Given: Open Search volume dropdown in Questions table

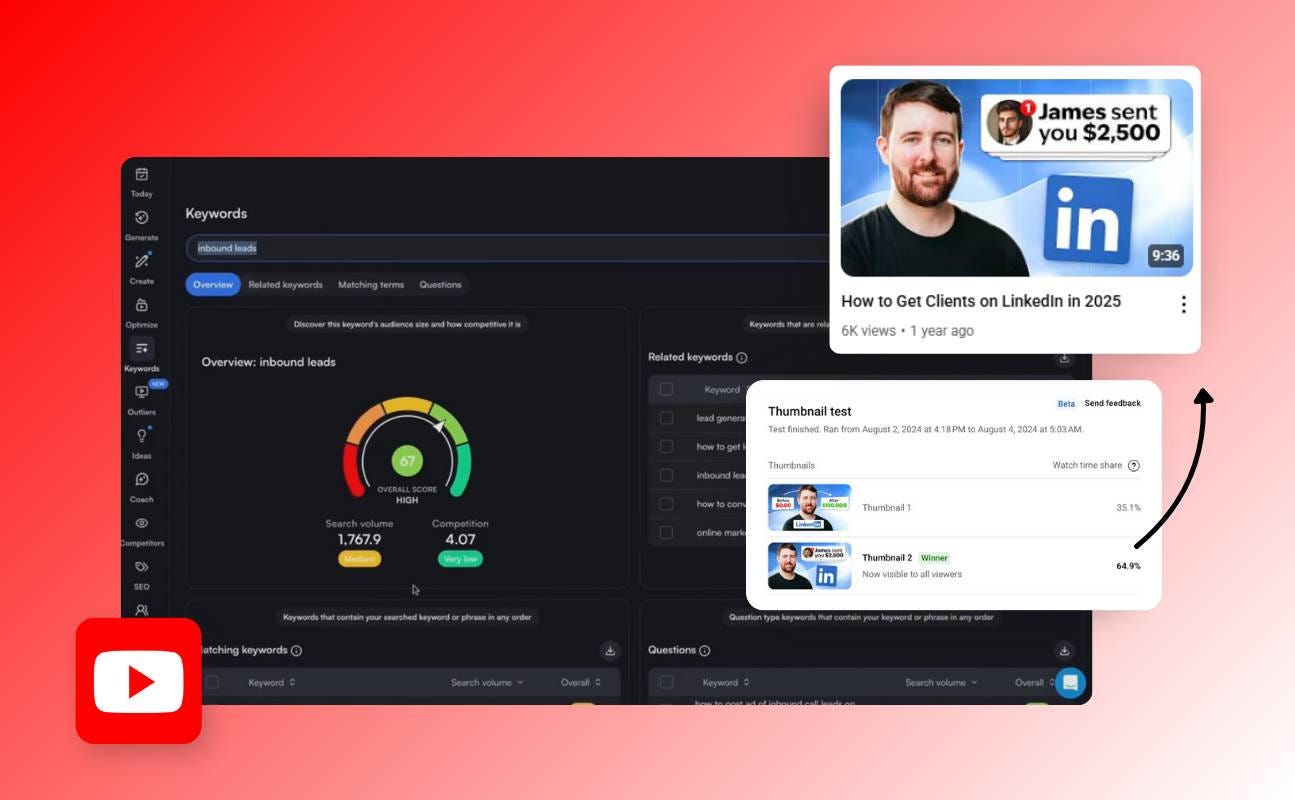Looking at the screenshot, I should click(942, 683).
